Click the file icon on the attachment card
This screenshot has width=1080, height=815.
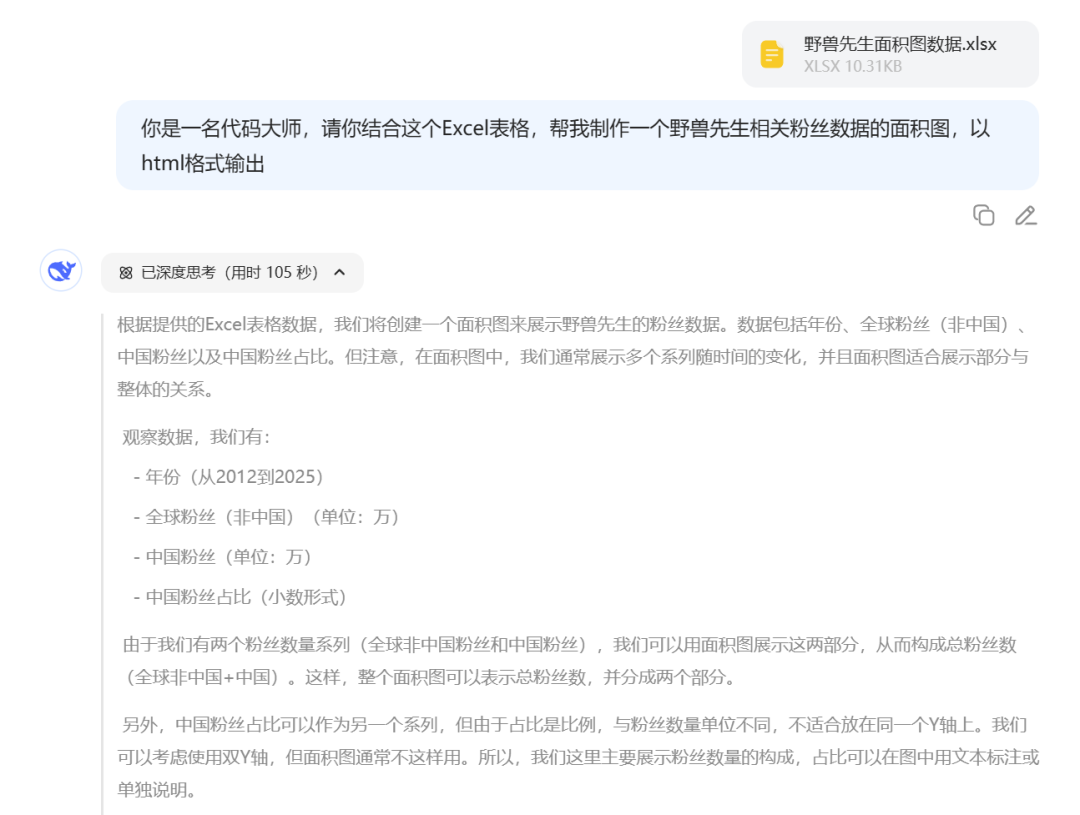[x=771, y=53]
